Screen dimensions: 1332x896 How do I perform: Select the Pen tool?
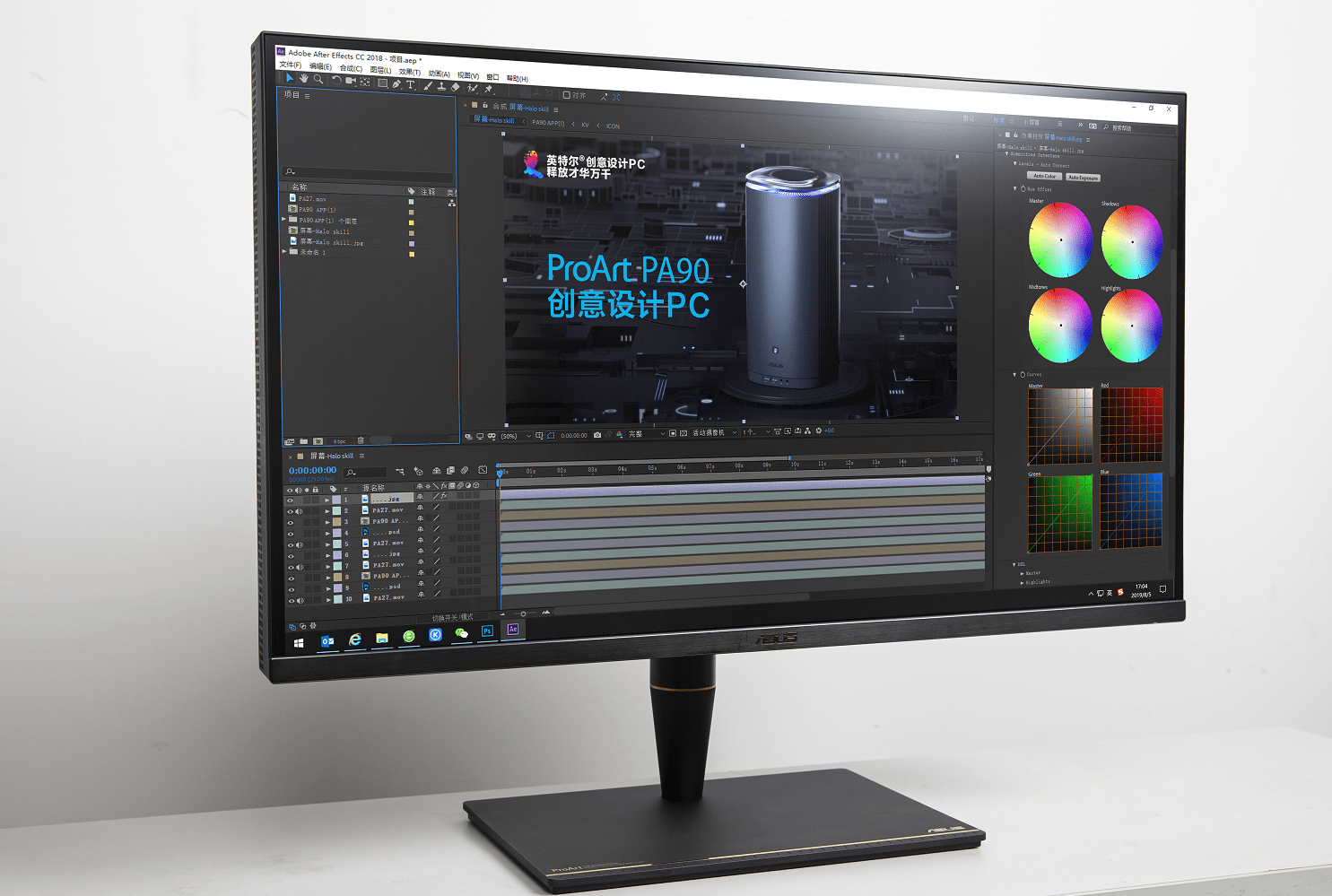pyautogui.click(x=396, y=84)
